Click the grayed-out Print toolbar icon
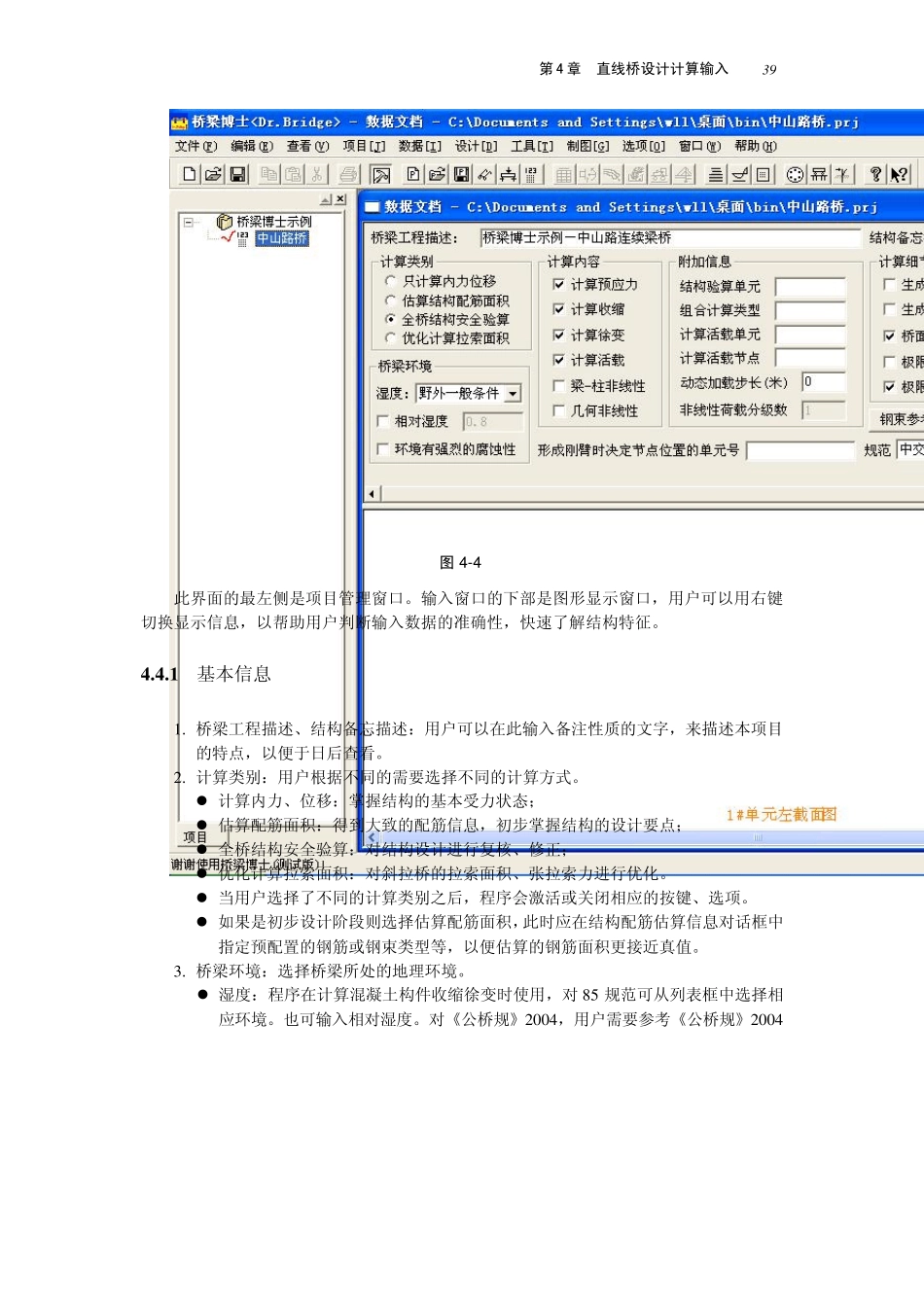The image size is (924, 1307). (349, 175)
